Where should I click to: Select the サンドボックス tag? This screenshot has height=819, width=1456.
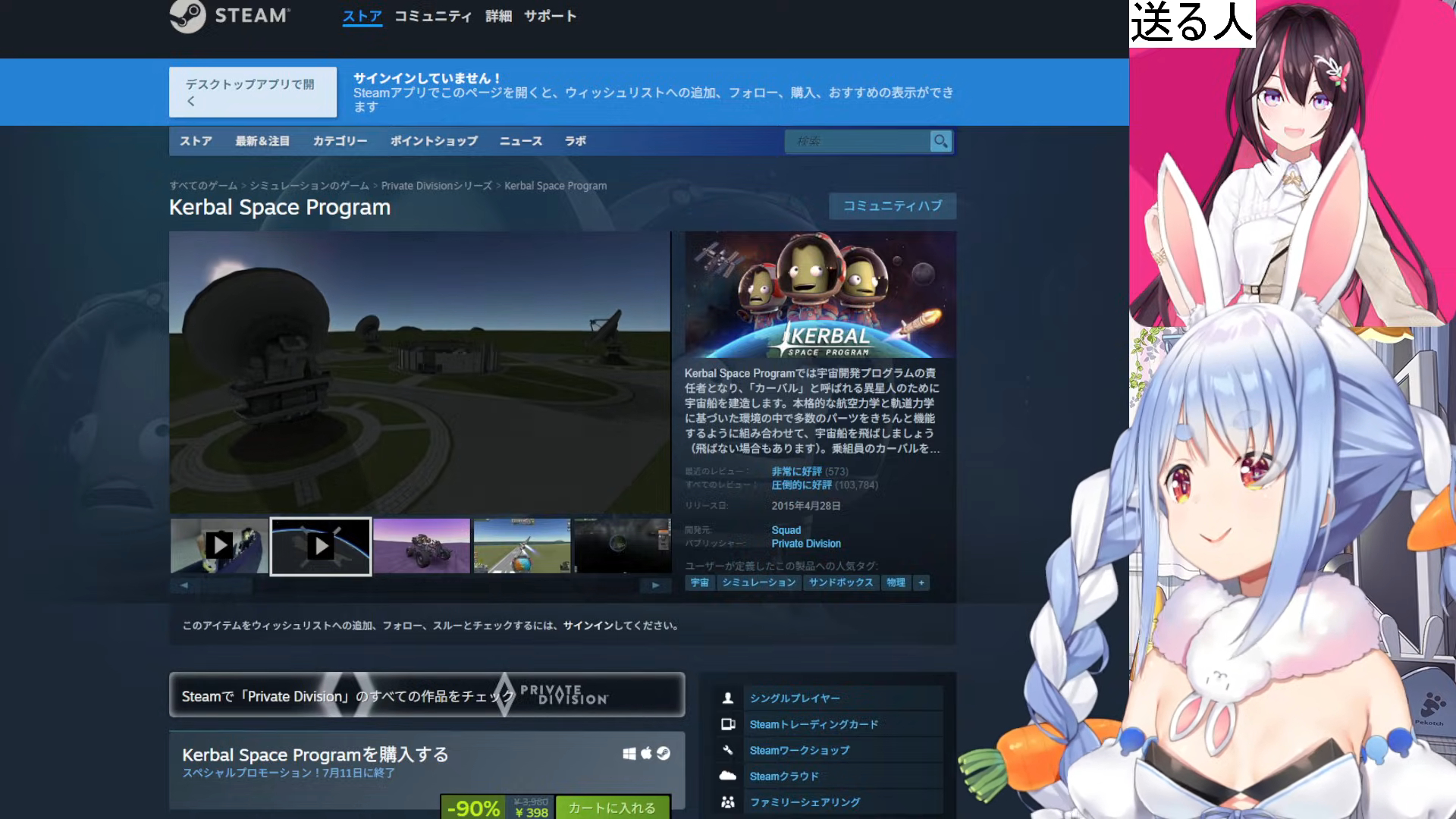pos(841,582)
